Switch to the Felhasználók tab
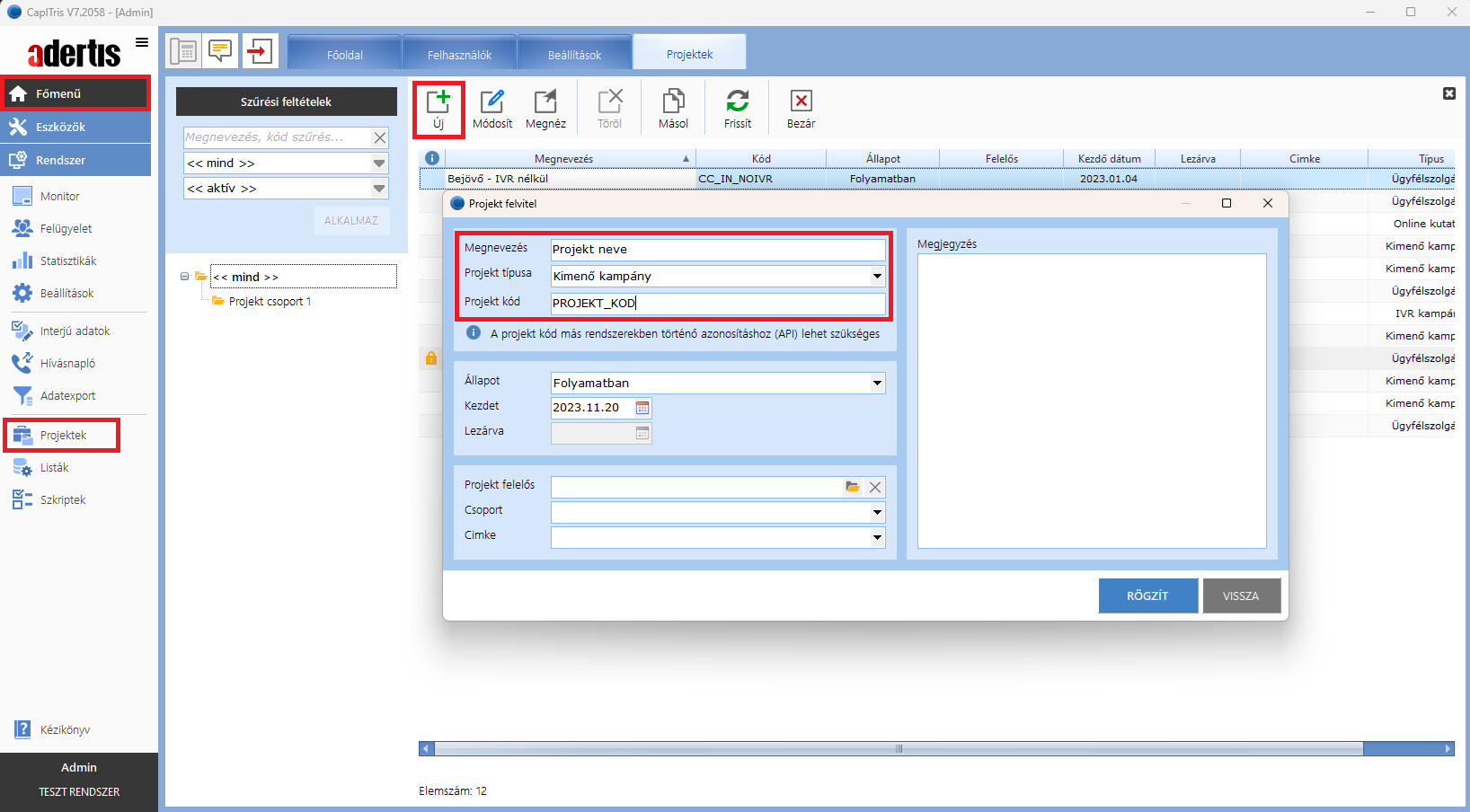This screenshot has width=1470, height=812. [459, 55]
